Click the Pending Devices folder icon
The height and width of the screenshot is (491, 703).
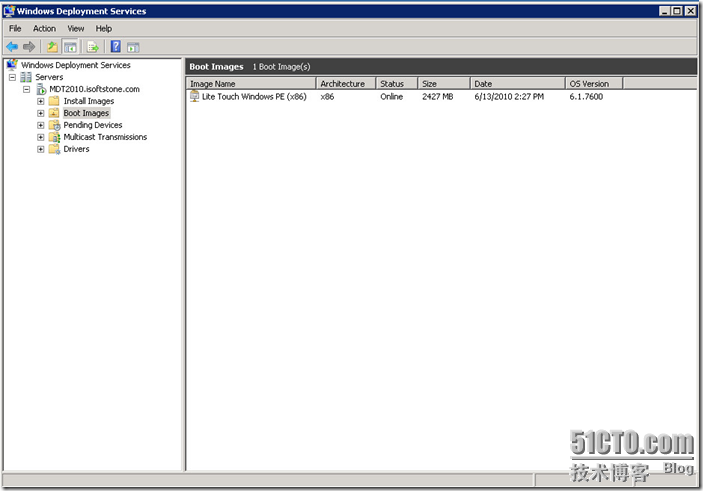click(x=54, y=125)
